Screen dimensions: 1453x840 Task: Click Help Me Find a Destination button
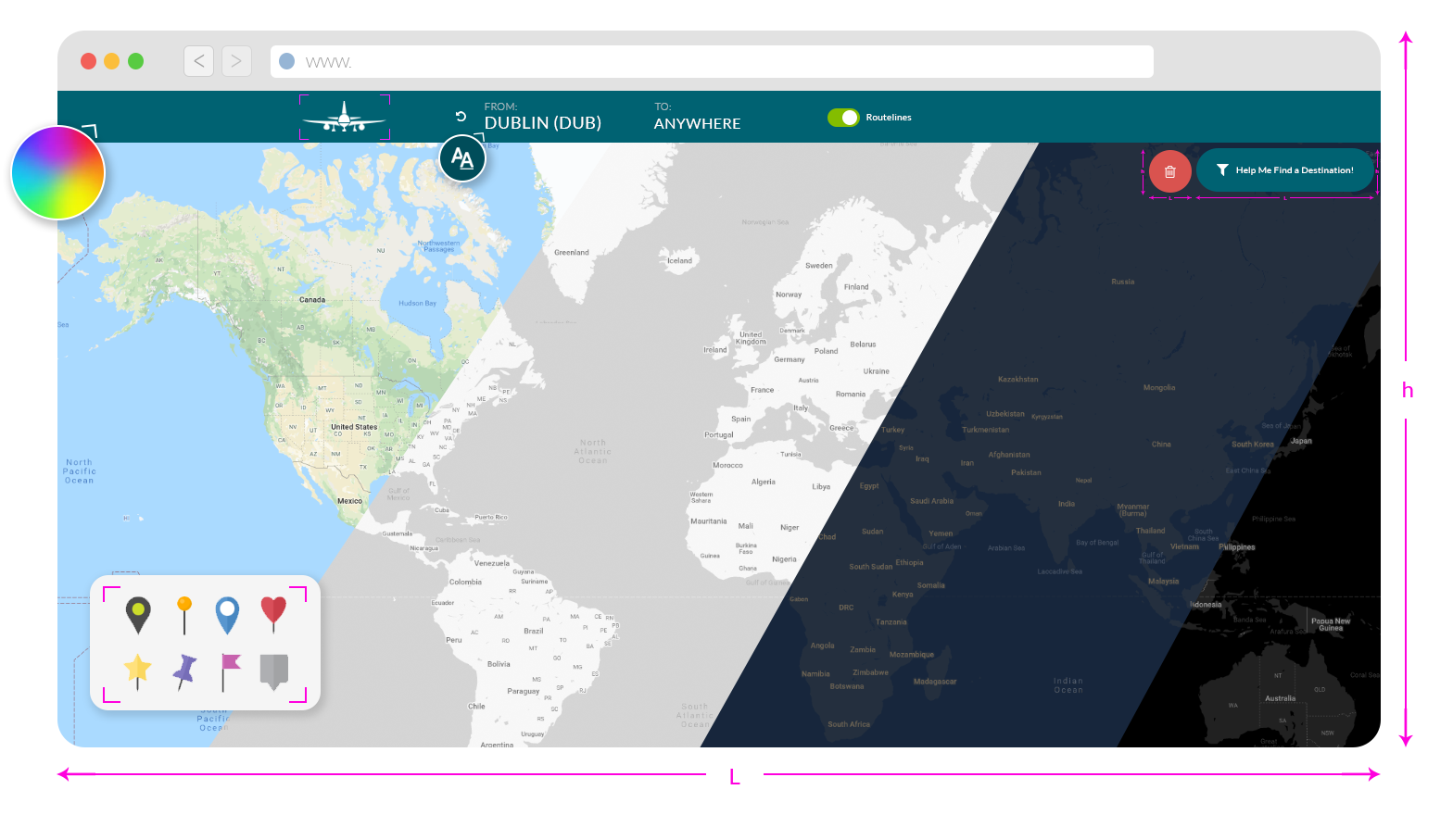(1284, 170)
